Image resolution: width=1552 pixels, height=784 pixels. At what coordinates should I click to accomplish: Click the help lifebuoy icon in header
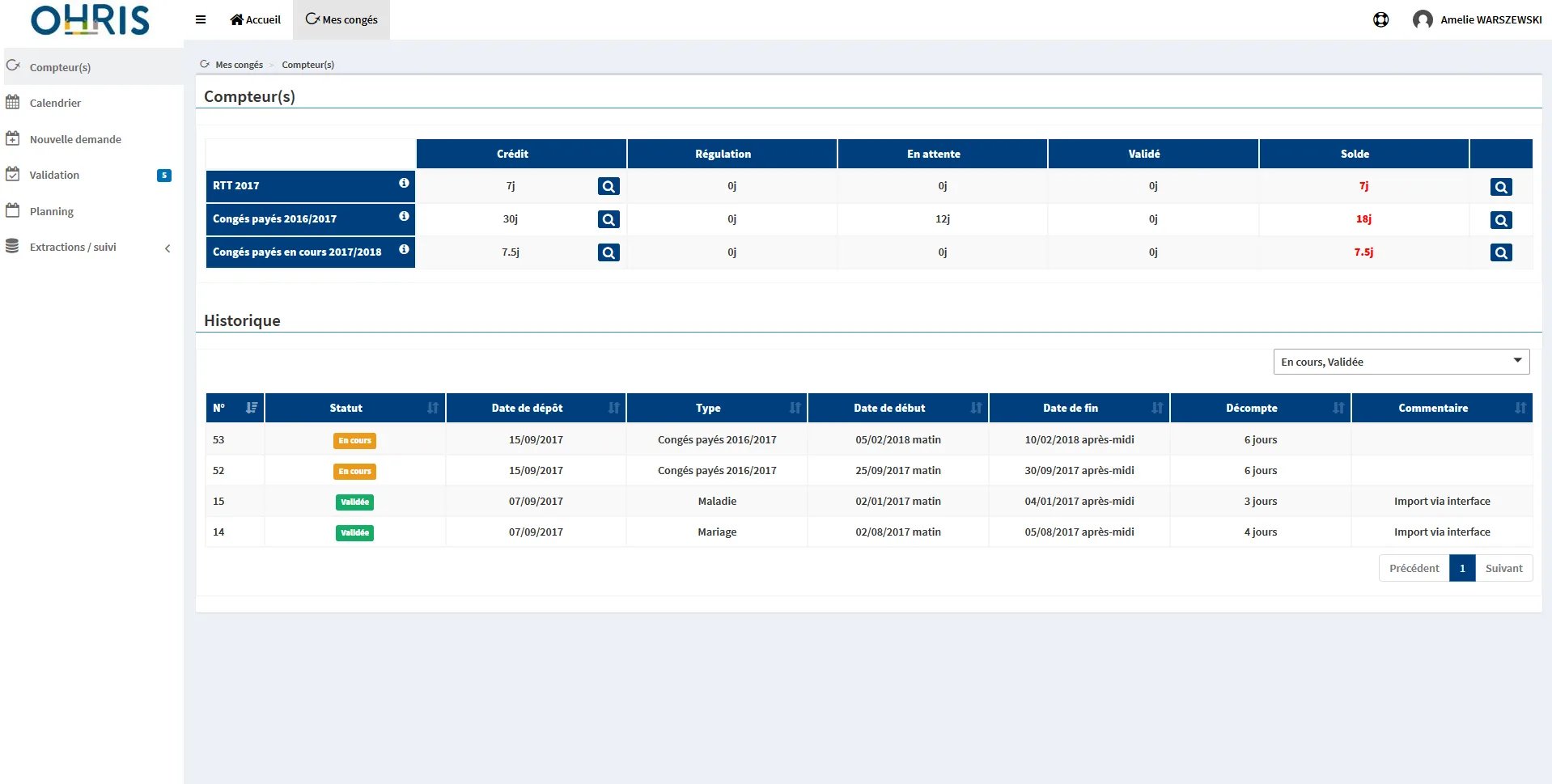pyautogui.click(x=1380, y=19)
